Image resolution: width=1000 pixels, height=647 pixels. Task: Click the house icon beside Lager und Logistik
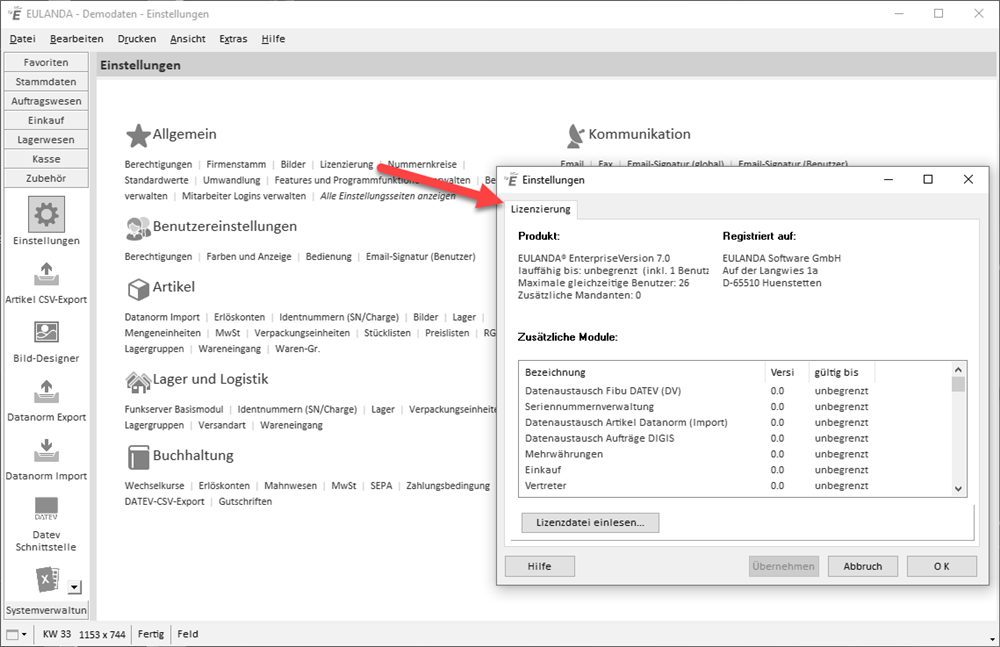[138, 381]
